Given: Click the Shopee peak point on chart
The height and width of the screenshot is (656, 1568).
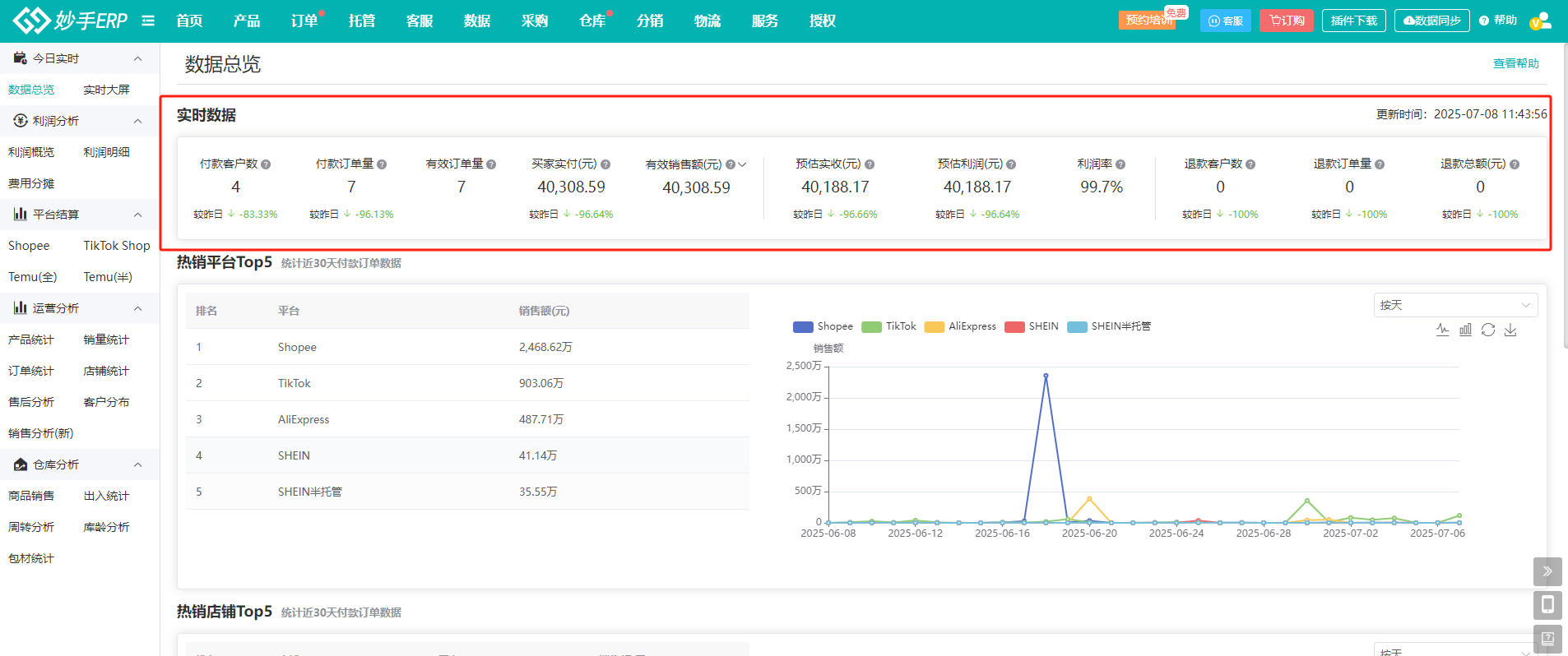Looking at the screenshot, I should tap(1046, 376).
